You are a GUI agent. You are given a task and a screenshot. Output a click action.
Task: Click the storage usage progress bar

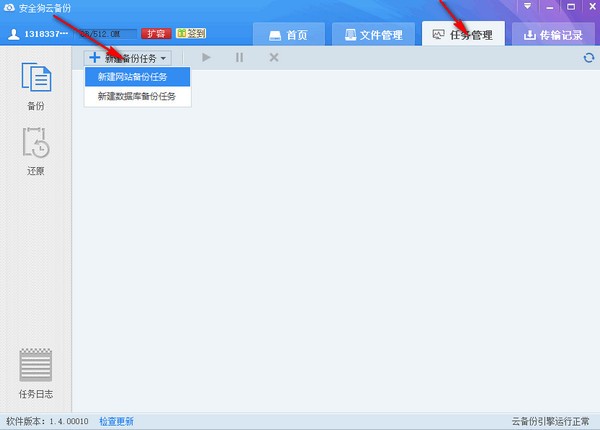109,34
